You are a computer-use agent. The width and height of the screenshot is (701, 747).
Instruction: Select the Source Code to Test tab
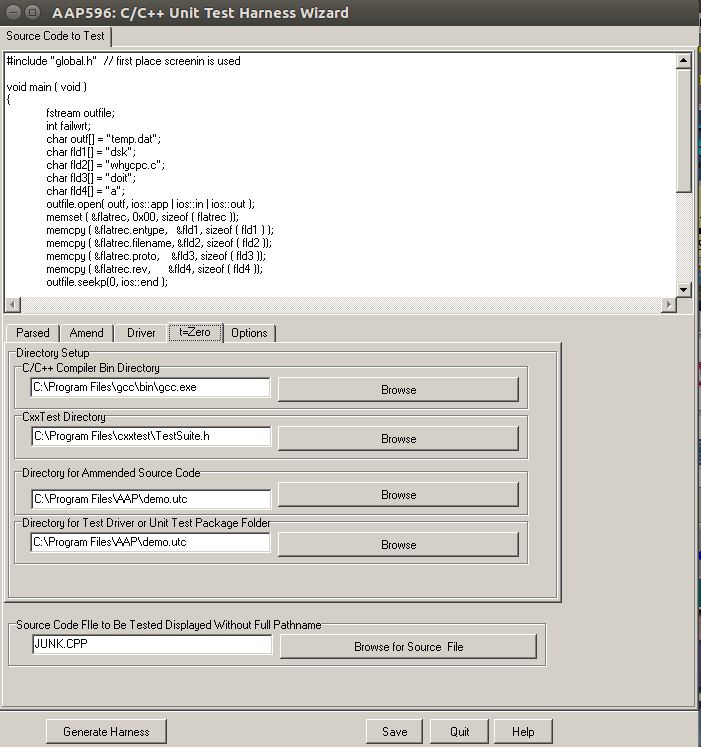(57, 37)
